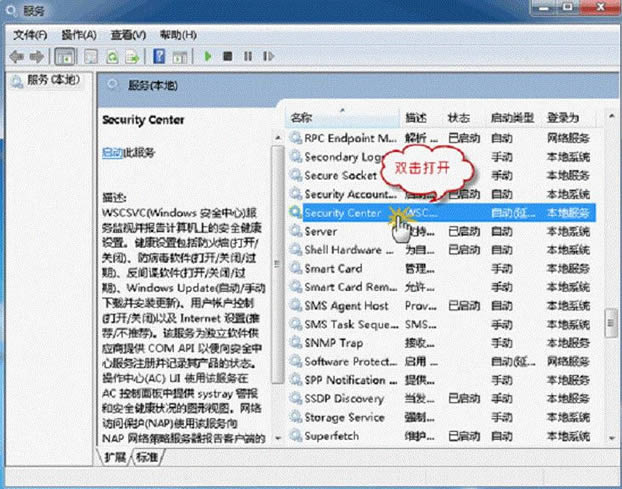Select the Superfetch service row
Screen dimensions: 622x489
441,436
